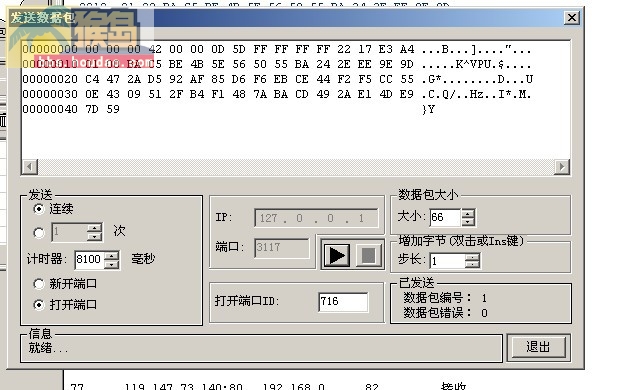
Task: Click the hex view left scroll arrow
Action: (x=30, y=167)
